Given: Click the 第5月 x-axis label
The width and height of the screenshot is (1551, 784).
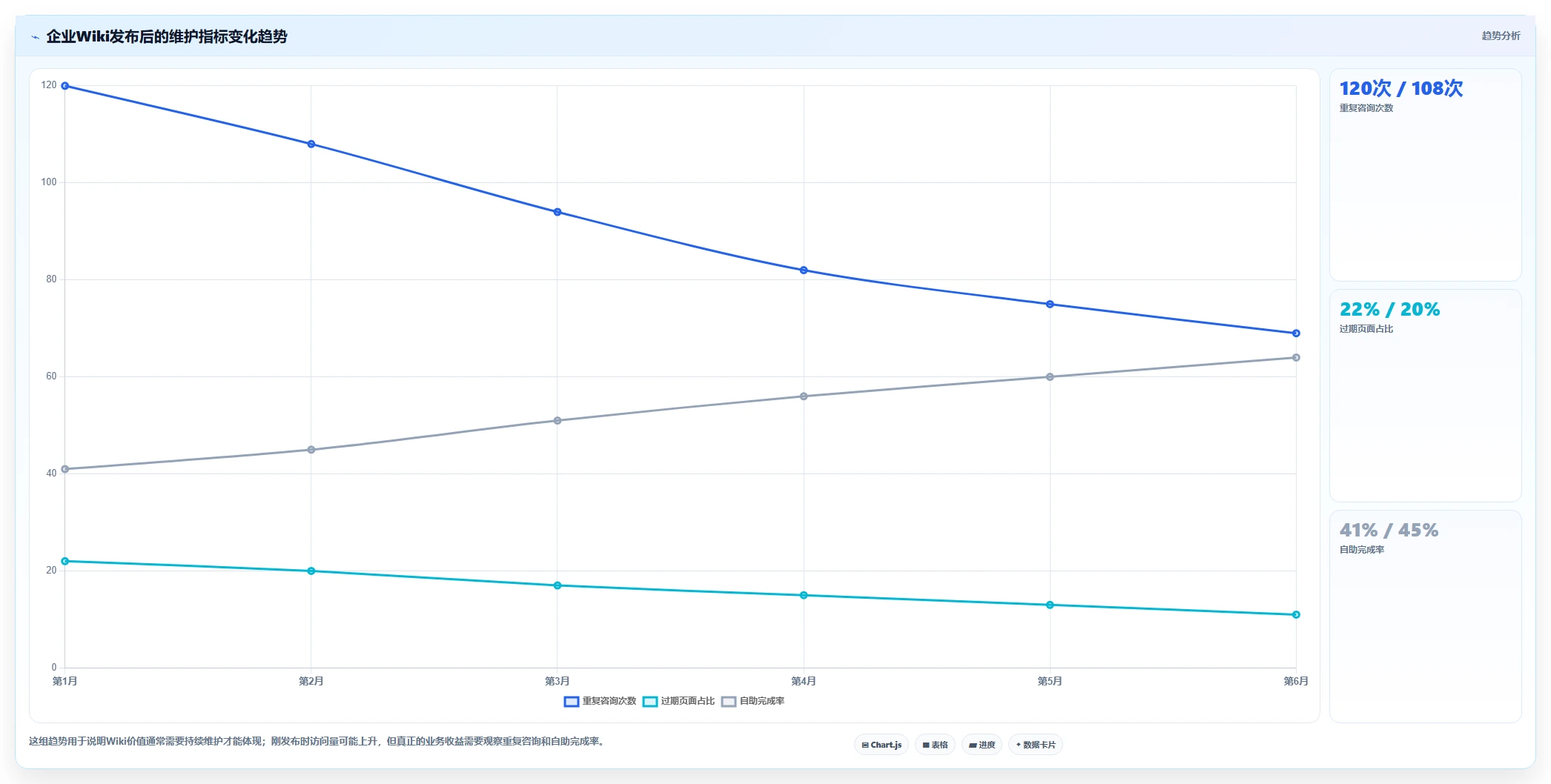Looking at the screenshot, I should 1050,681.
